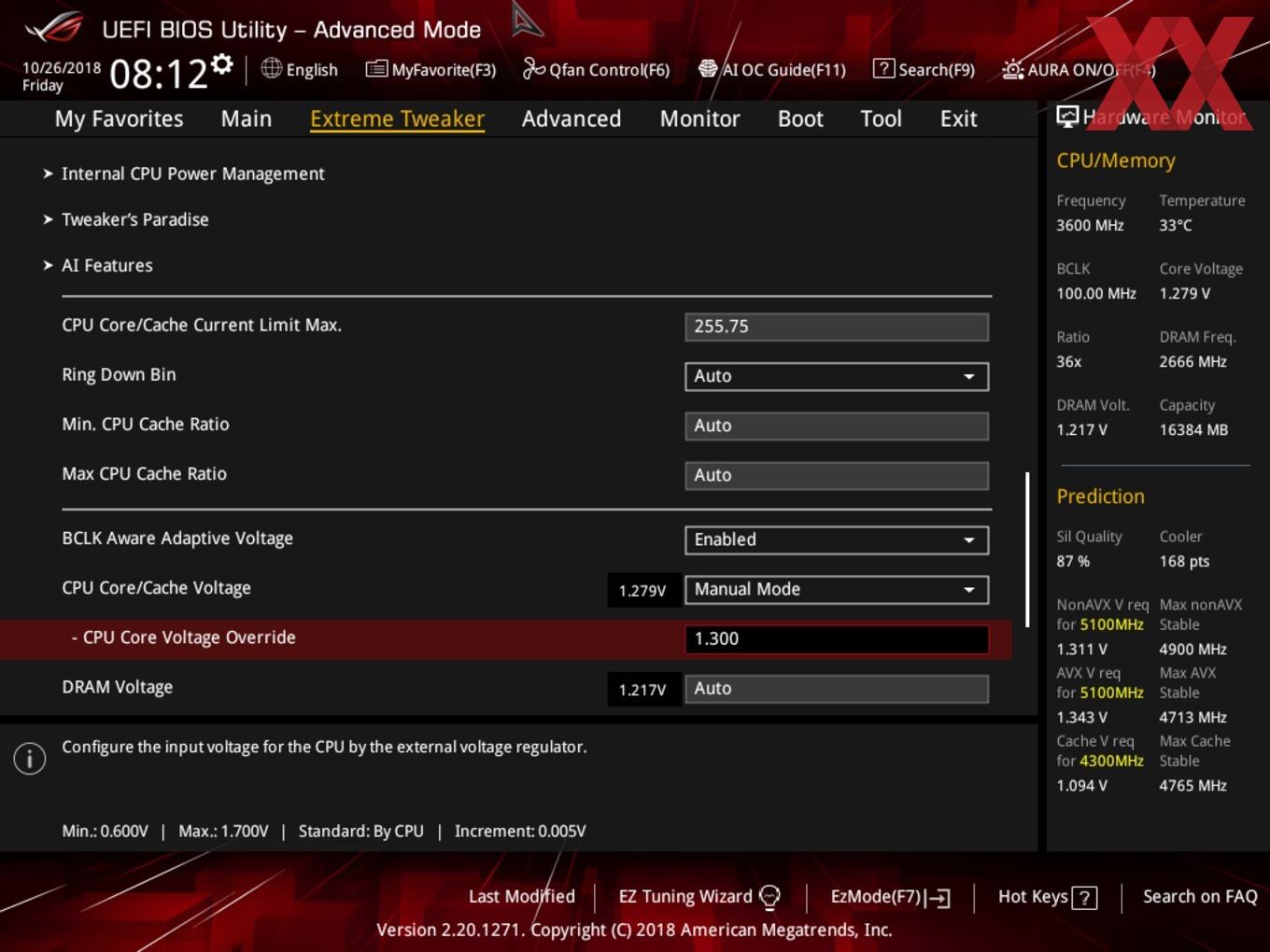Click the Prediction heading
The height and width of the screenshot is (952, 1270).
1100,497
